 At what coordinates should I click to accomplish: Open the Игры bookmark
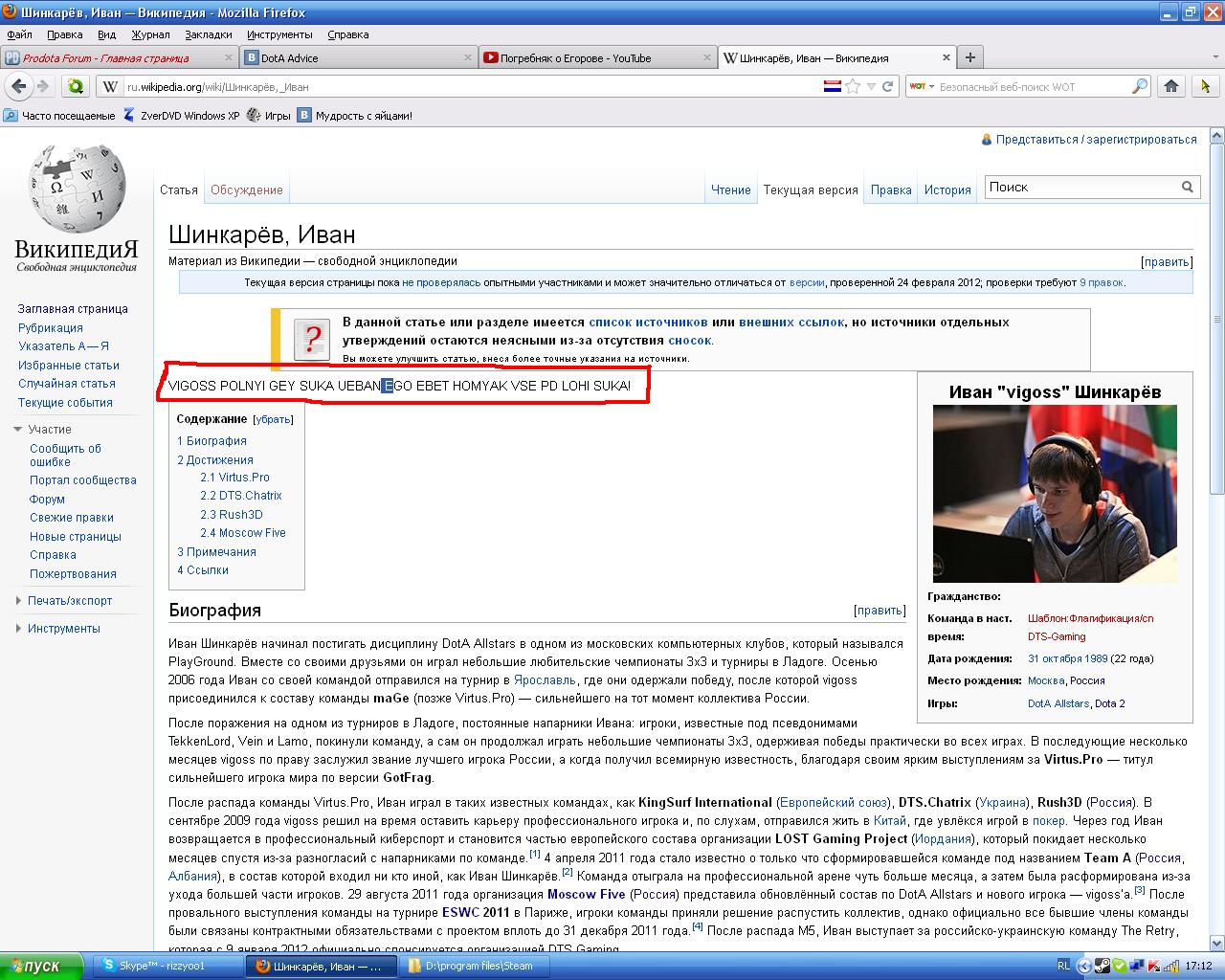(269, 116)
